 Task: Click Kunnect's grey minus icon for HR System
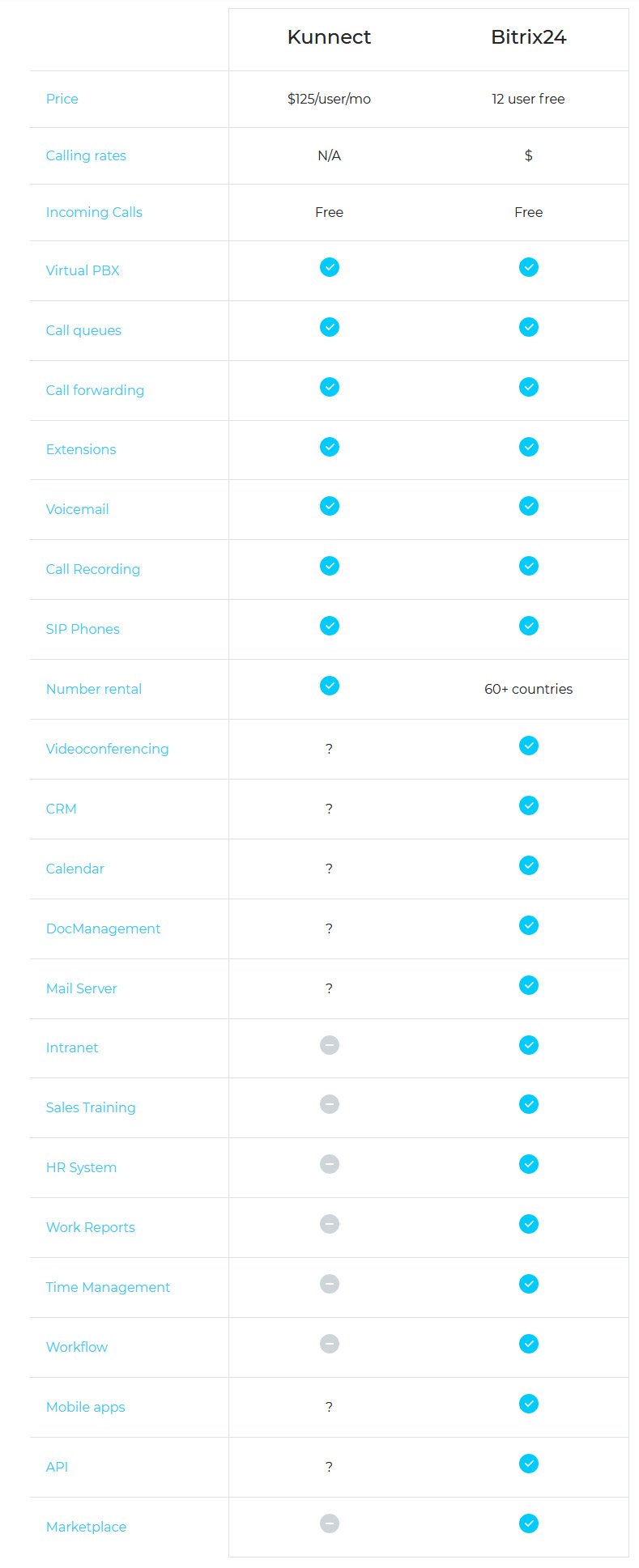point(329,1164)
